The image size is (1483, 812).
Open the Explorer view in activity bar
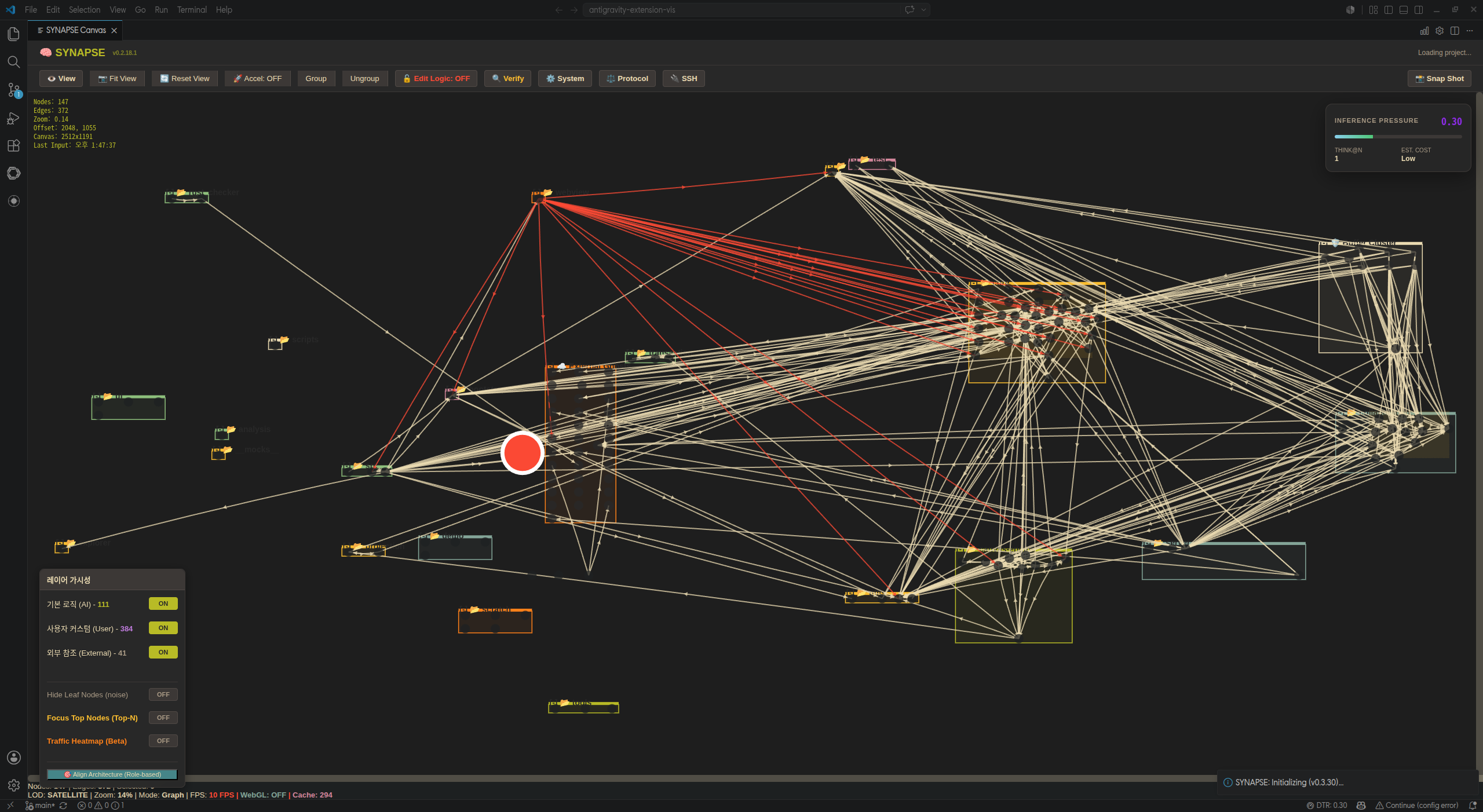tap(13, 34)
